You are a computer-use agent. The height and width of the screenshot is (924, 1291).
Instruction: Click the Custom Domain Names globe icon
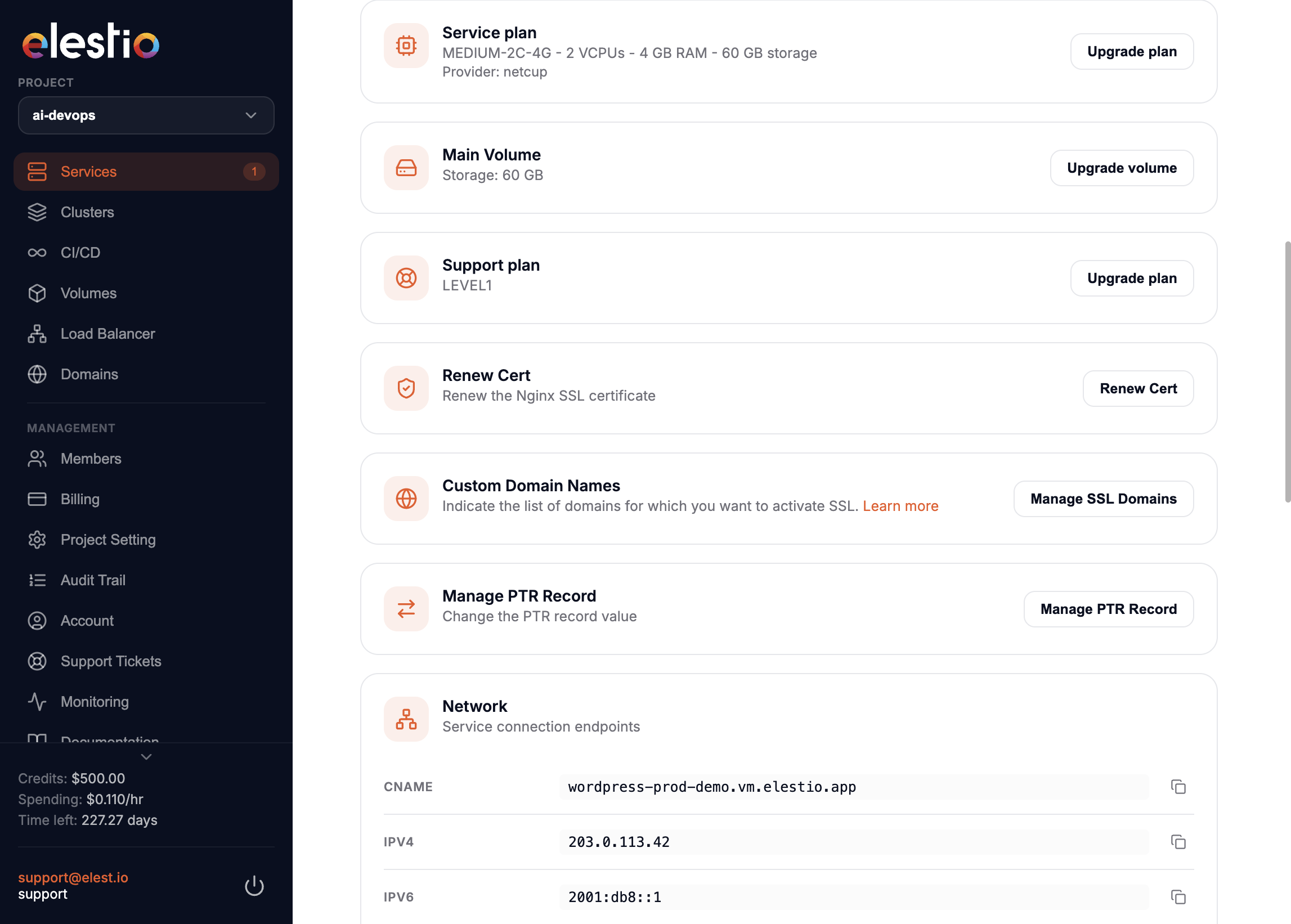406,499
